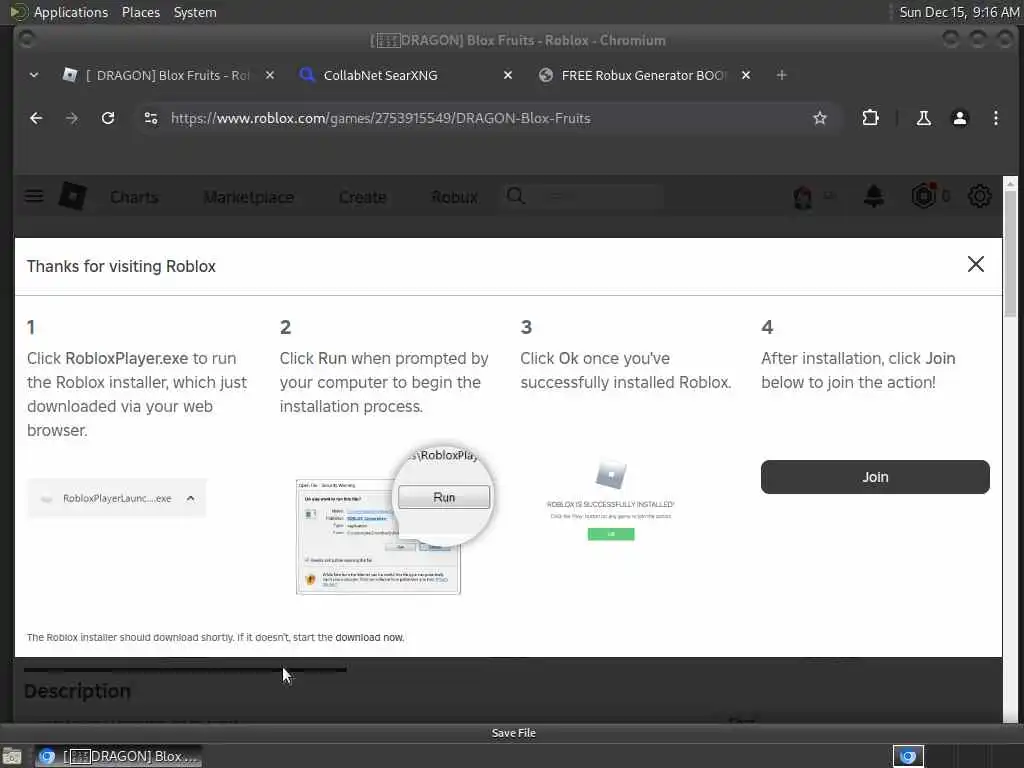Open the tab search dropdown arrow
Screen dimensions: 1024x768
coord(34,75)
